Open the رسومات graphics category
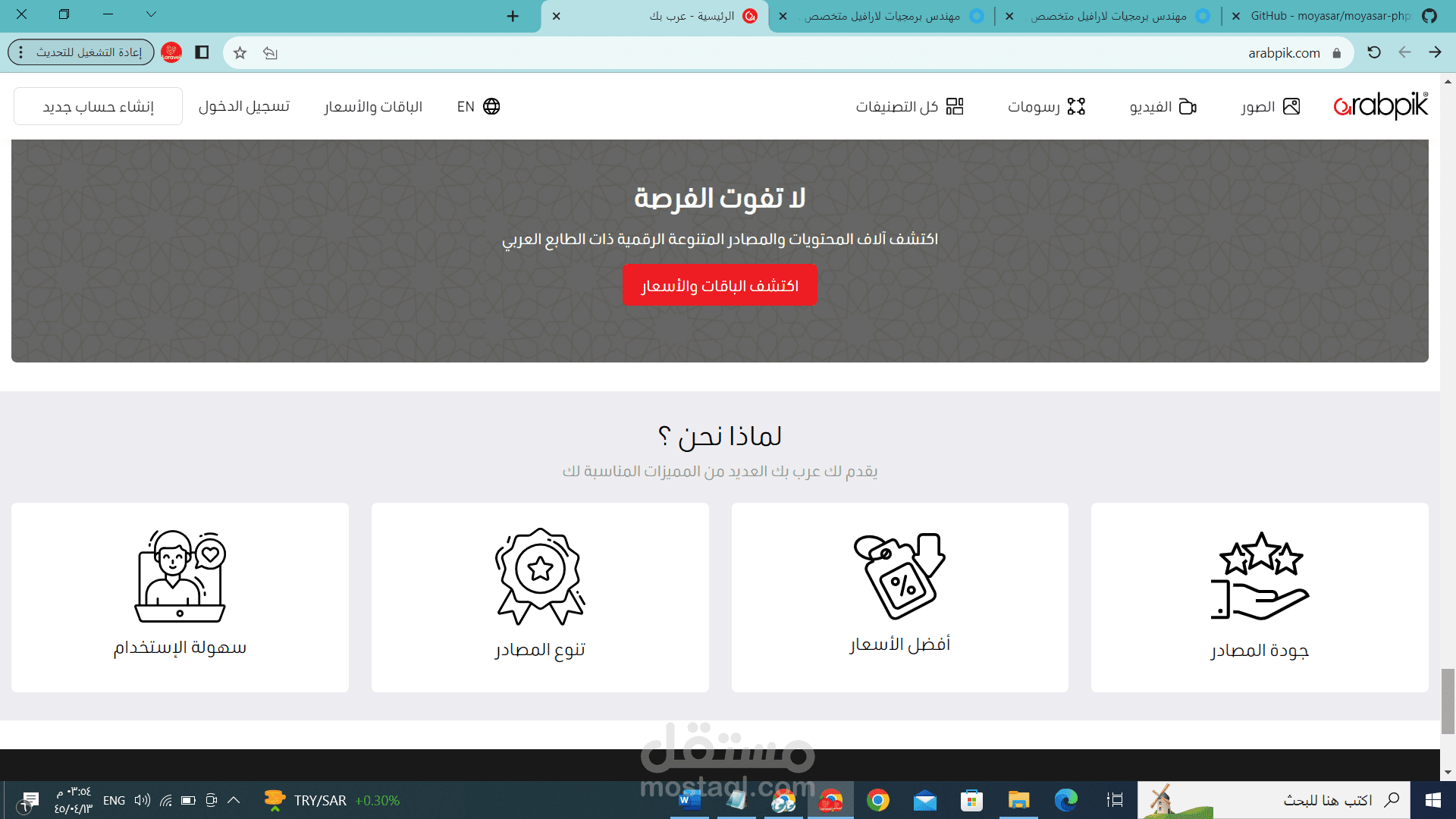Image resolution: width=1456 pixels, height=819 pixels. pyautogui.click(x=1046, y=107)
